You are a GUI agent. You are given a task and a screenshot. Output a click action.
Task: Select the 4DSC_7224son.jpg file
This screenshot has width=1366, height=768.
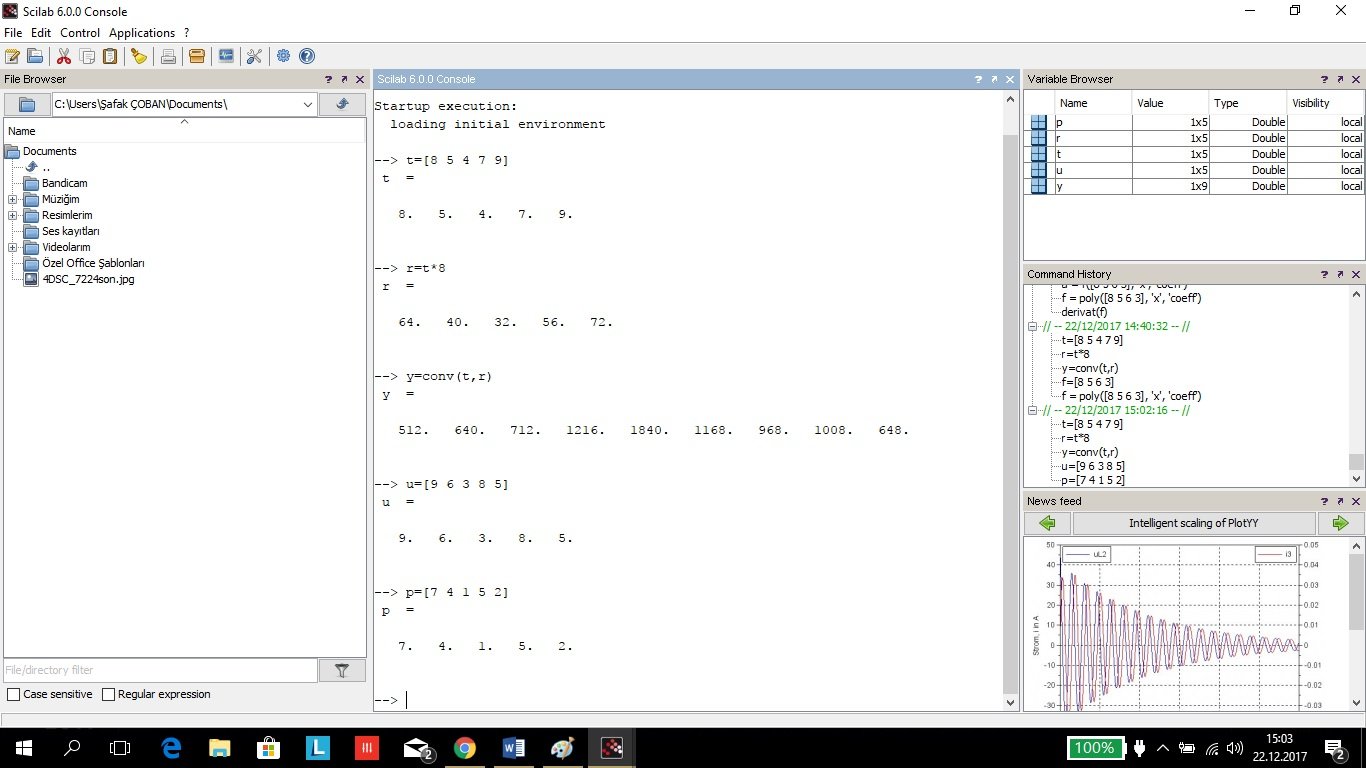(x=88, y=279)
